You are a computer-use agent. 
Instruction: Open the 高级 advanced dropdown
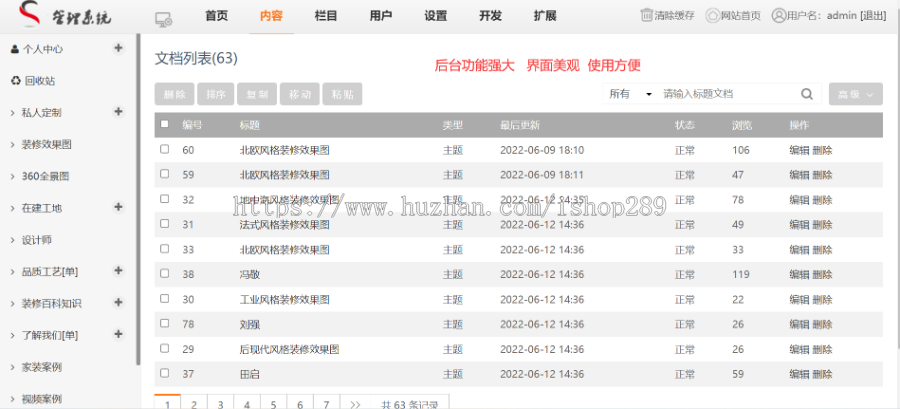coord(856,94)
